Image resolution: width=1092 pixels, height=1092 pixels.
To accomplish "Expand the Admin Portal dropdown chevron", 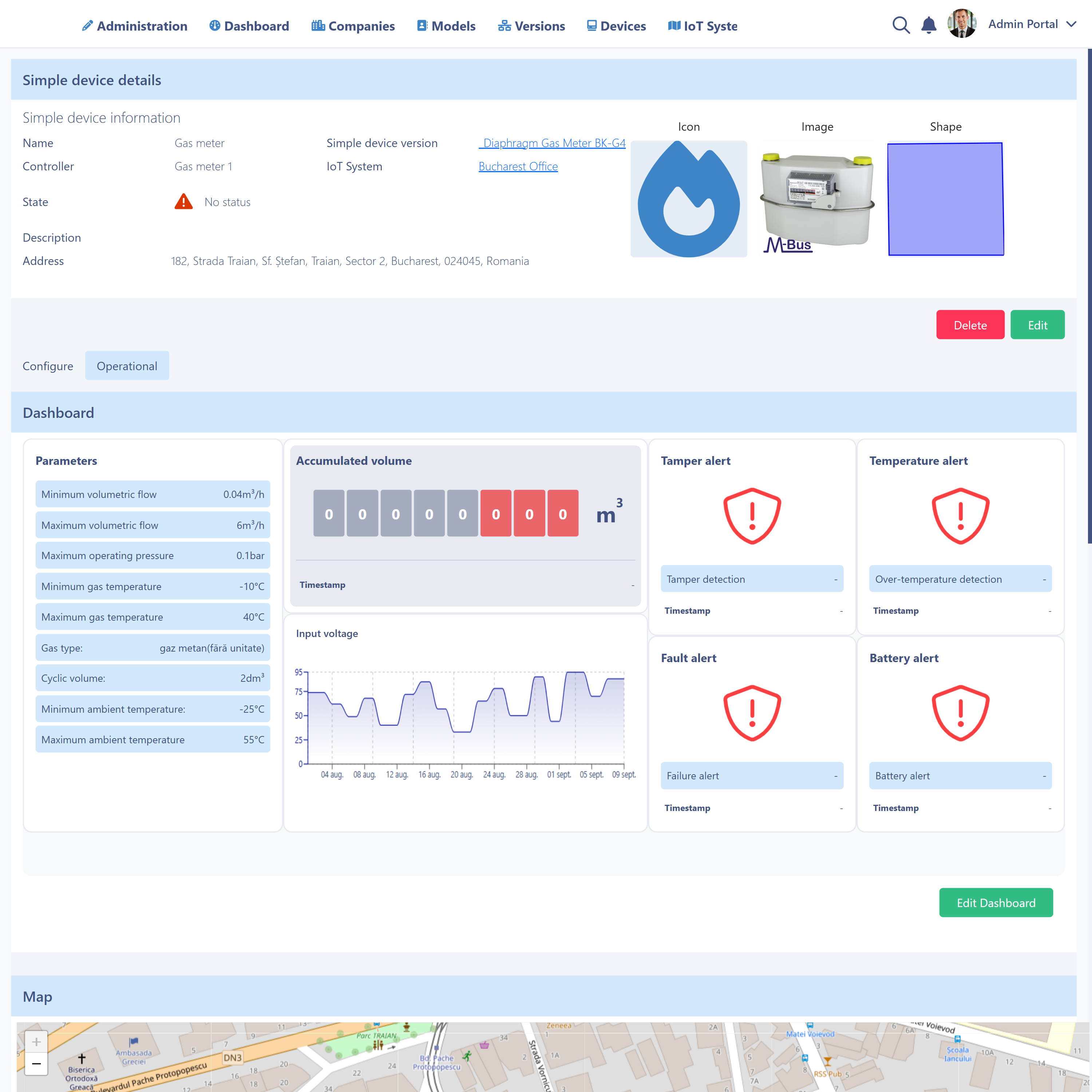I will [1071, 24].
